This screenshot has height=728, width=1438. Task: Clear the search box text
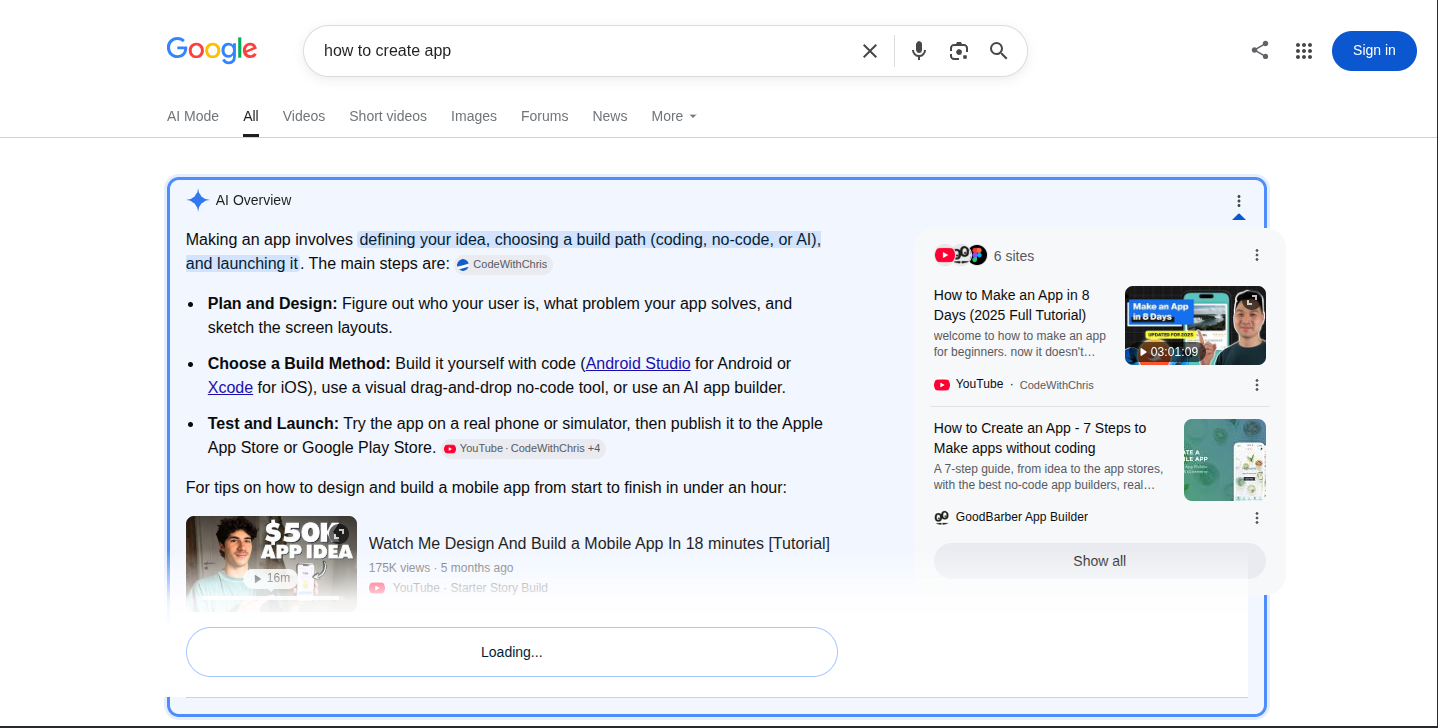pyautogui.click(x=870, y=51)
